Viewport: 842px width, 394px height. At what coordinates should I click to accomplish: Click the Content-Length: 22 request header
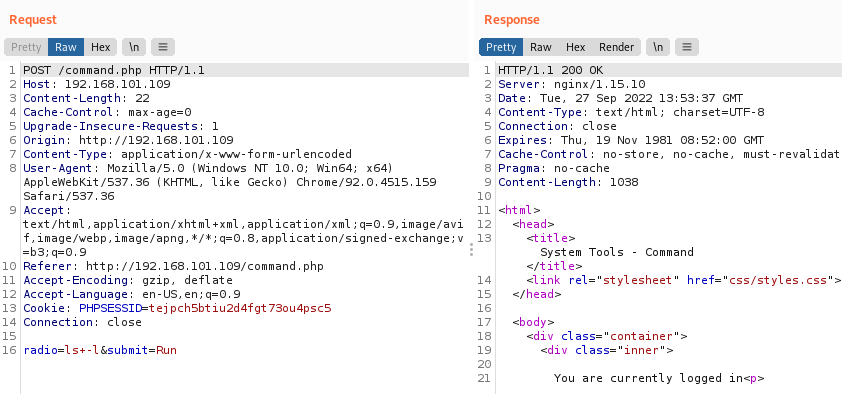point(86,98)
